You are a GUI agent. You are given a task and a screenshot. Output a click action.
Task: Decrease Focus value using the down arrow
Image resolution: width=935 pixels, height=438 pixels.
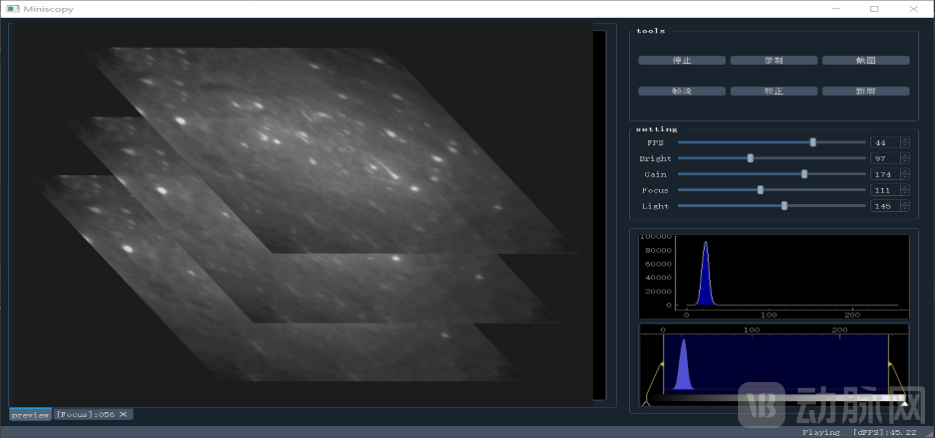click(x=905, y=193)
